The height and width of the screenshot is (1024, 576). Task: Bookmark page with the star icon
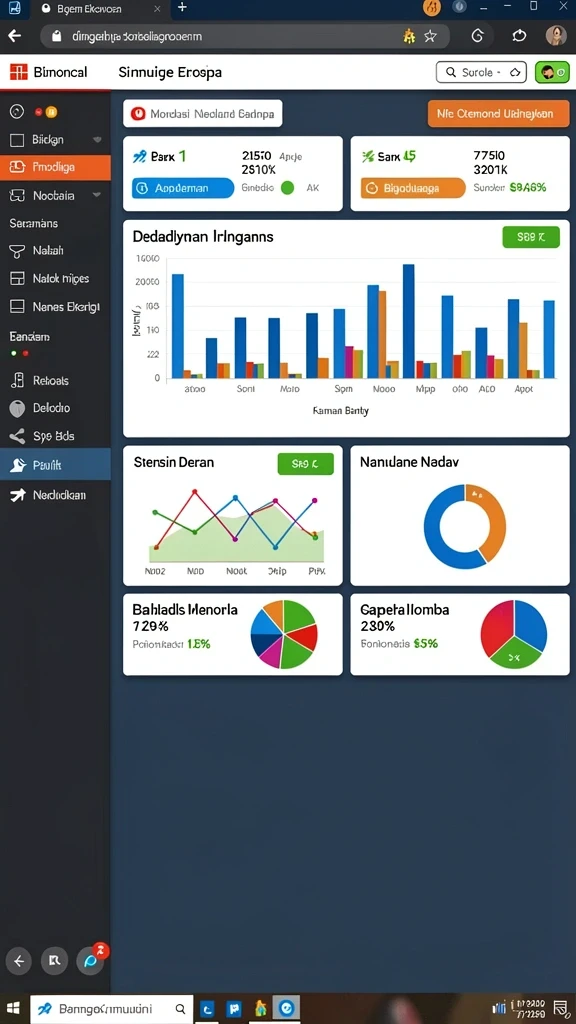[430, 37]
